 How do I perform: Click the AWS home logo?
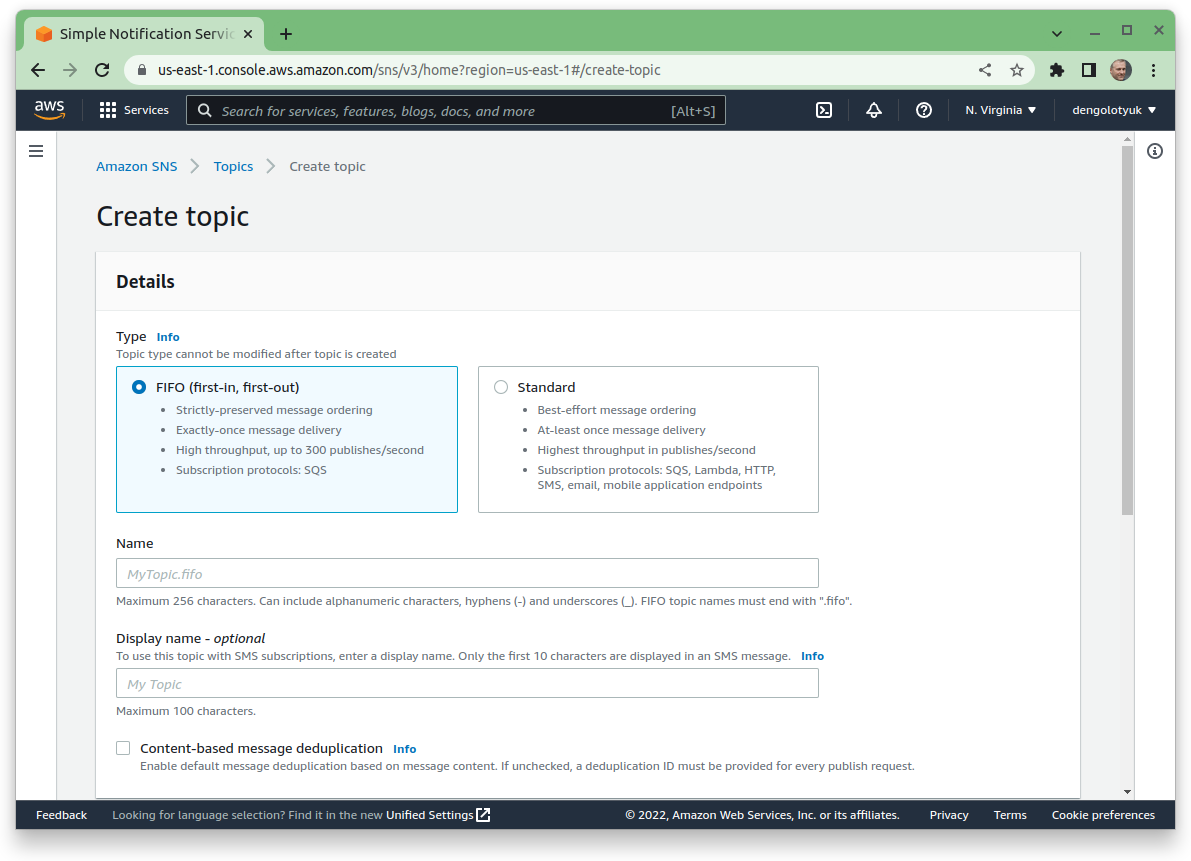click(49, 110)
